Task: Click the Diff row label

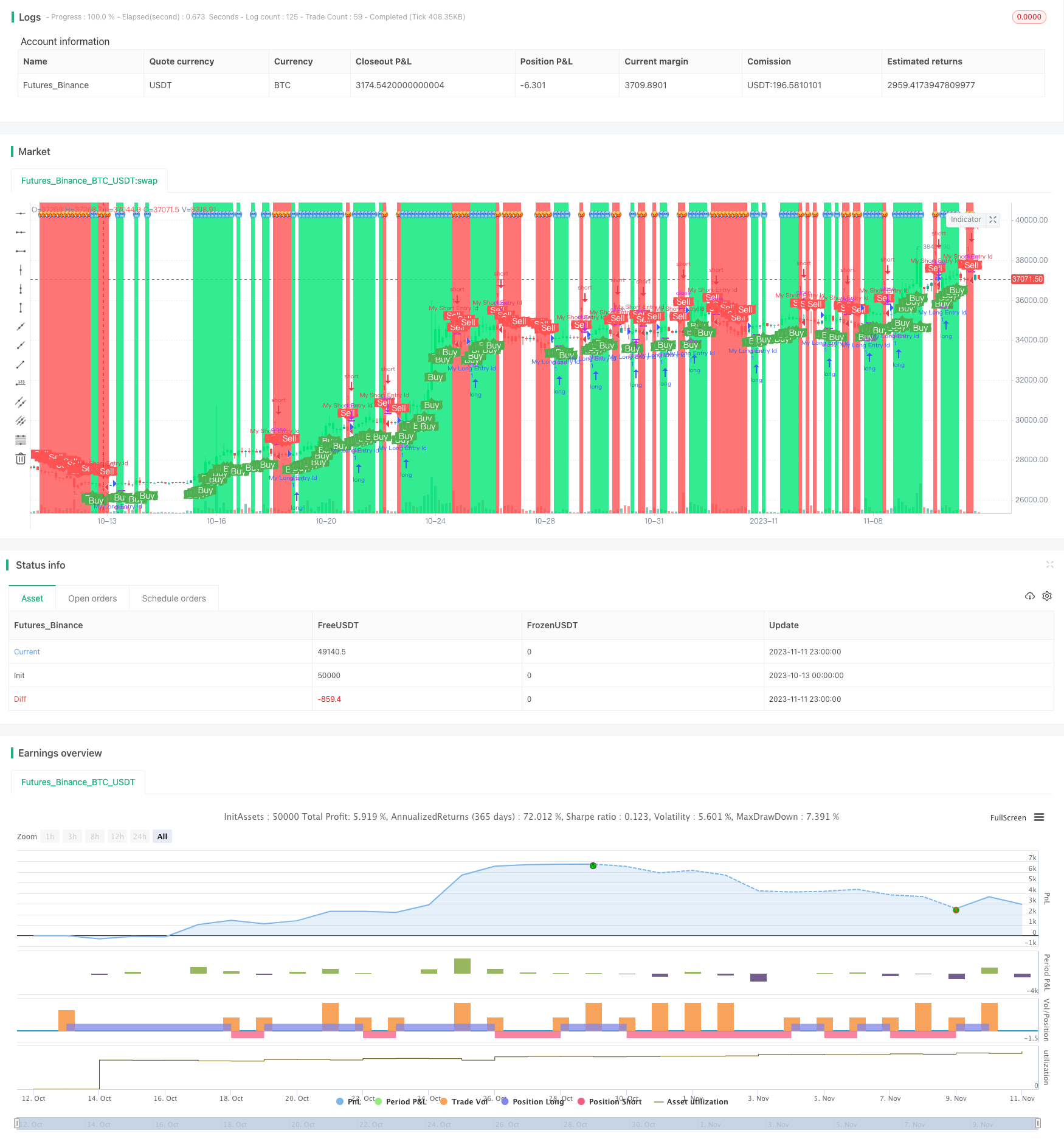Action: (x=20, y=699)
